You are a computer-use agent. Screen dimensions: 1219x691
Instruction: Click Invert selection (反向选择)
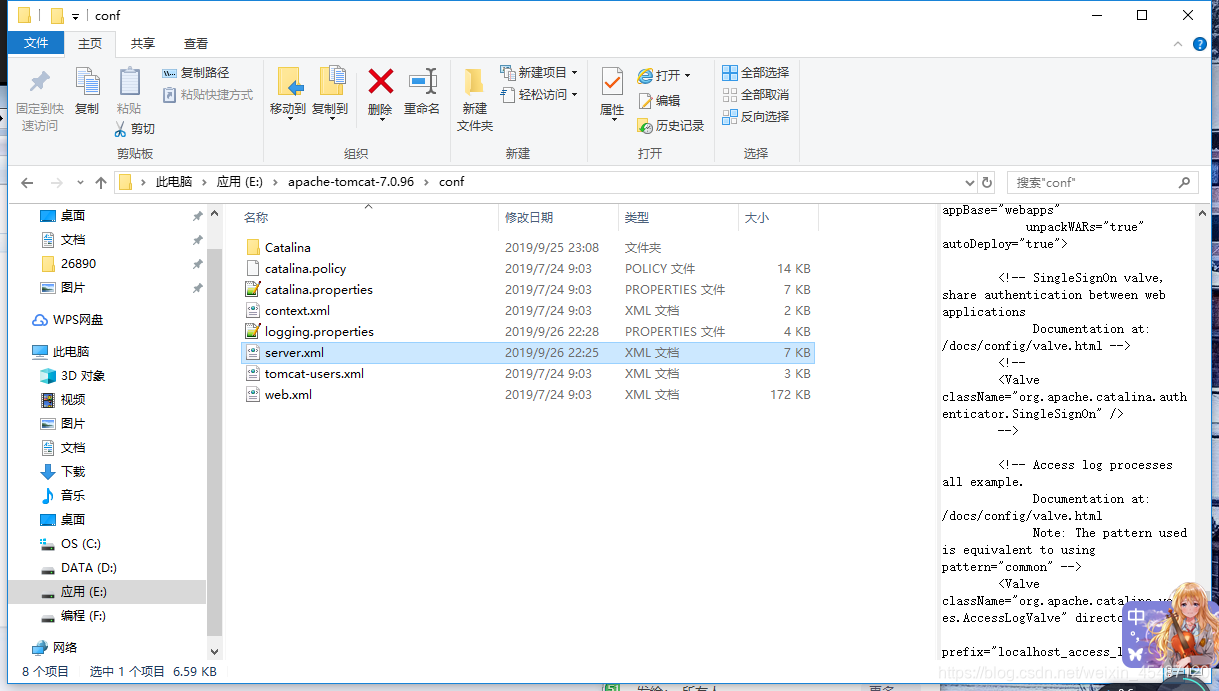756,117
